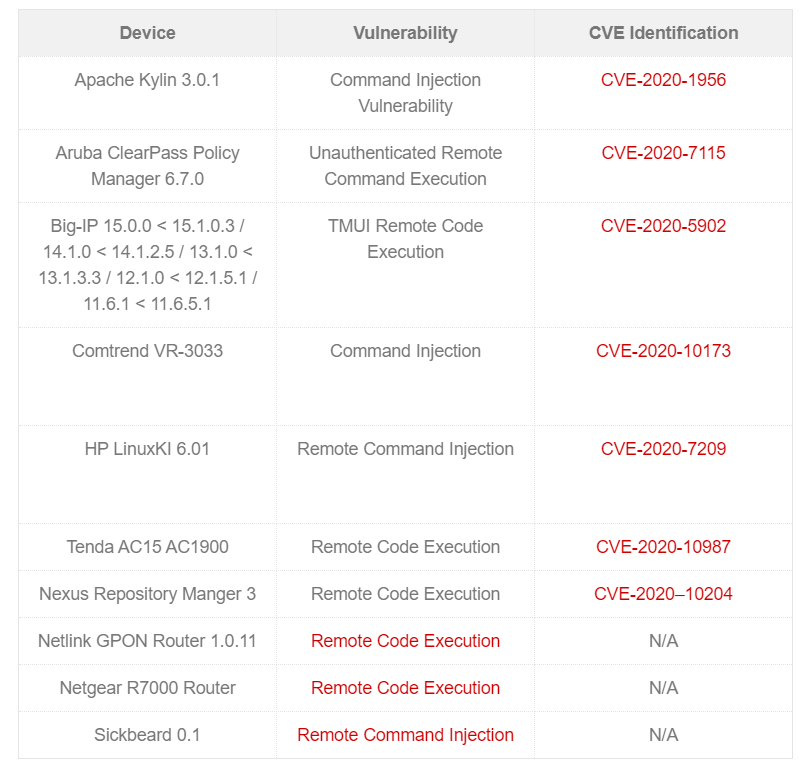The width and height of the screenshot is (806, 765).
Task: Click the Aruba ClearPass Policy Manager cell
Action: pos(147,166)
